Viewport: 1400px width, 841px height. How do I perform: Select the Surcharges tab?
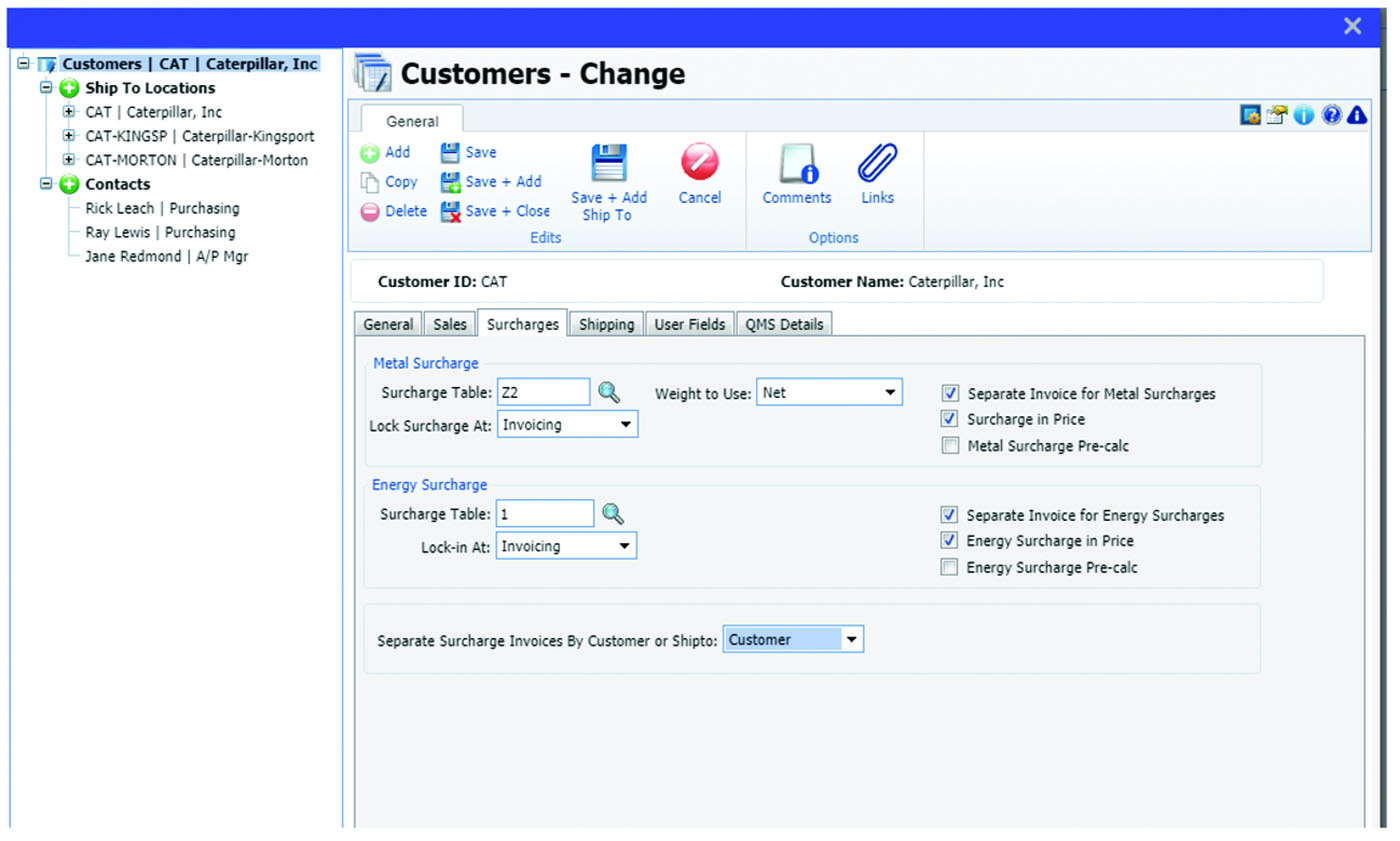[x=523, y=323]
